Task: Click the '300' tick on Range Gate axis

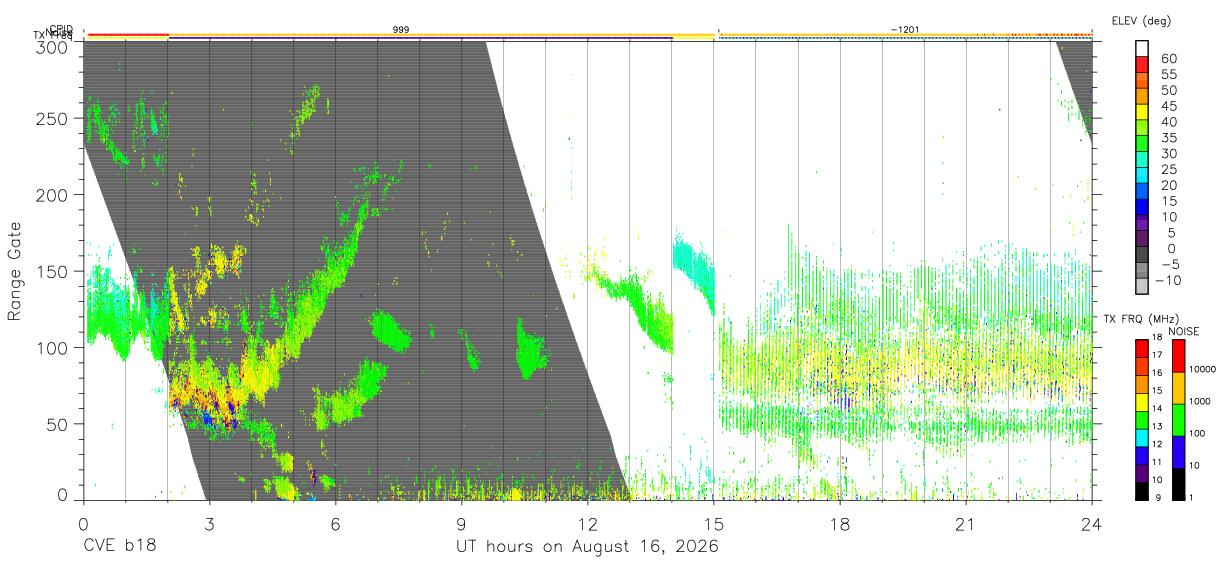Action: coord(52,46)
